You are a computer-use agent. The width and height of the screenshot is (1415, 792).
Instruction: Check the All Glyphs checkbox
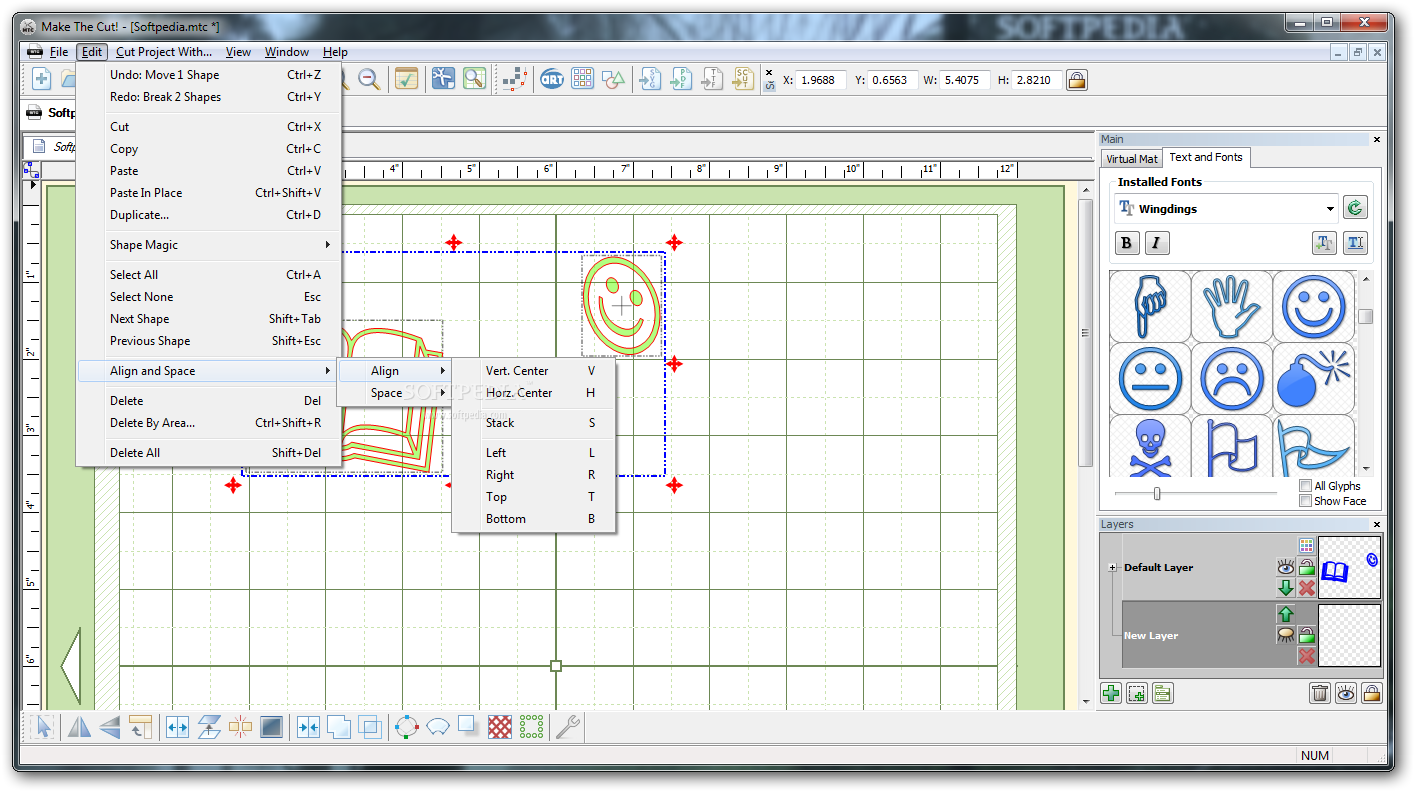tap(1305, 486)
